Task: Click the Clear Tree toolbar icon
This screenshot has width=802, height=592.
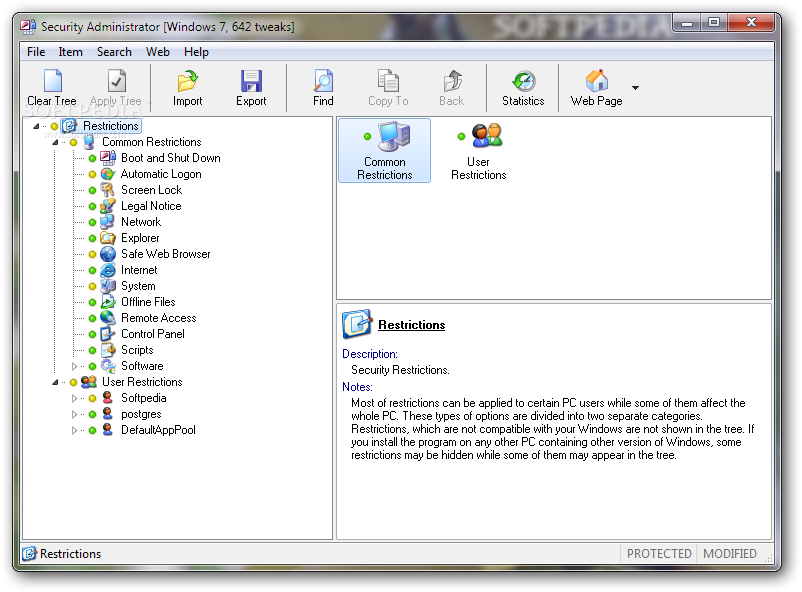Action: click(x=53, y=81)
